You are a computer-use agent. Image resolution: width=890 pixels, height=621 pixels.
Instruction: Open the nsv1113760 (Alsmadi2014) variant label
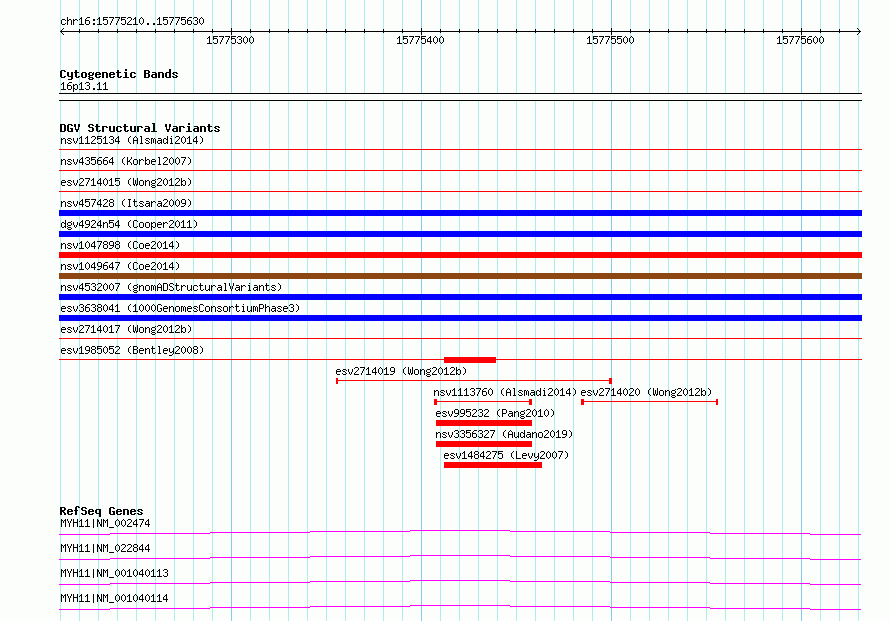504,392
